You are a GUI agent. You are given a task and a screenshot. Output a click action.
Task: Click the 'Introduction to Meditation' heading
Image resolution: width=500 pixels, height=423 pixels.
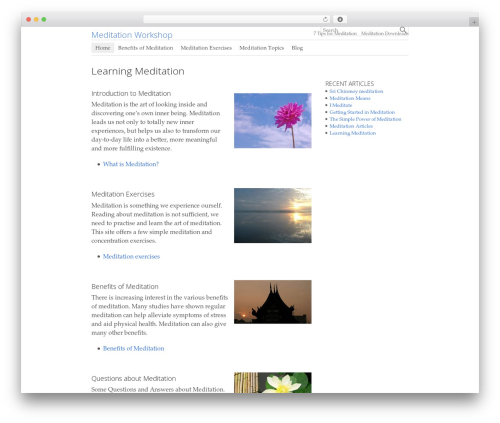pyautogui.click(x=131, y=93)
